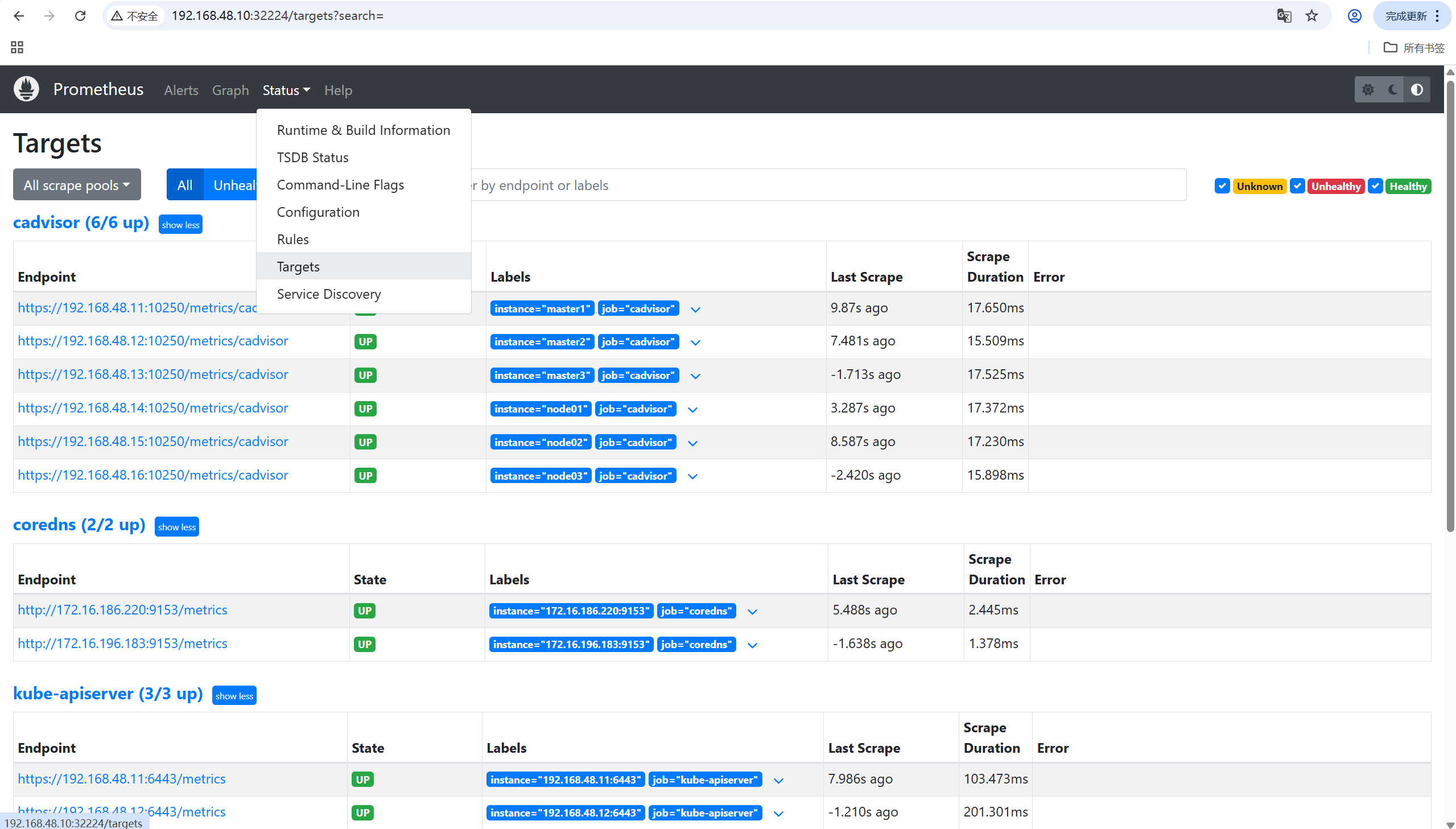1456x829 pixels.
Task: Go back with browser back arrow
Action: tap(19, 16)
